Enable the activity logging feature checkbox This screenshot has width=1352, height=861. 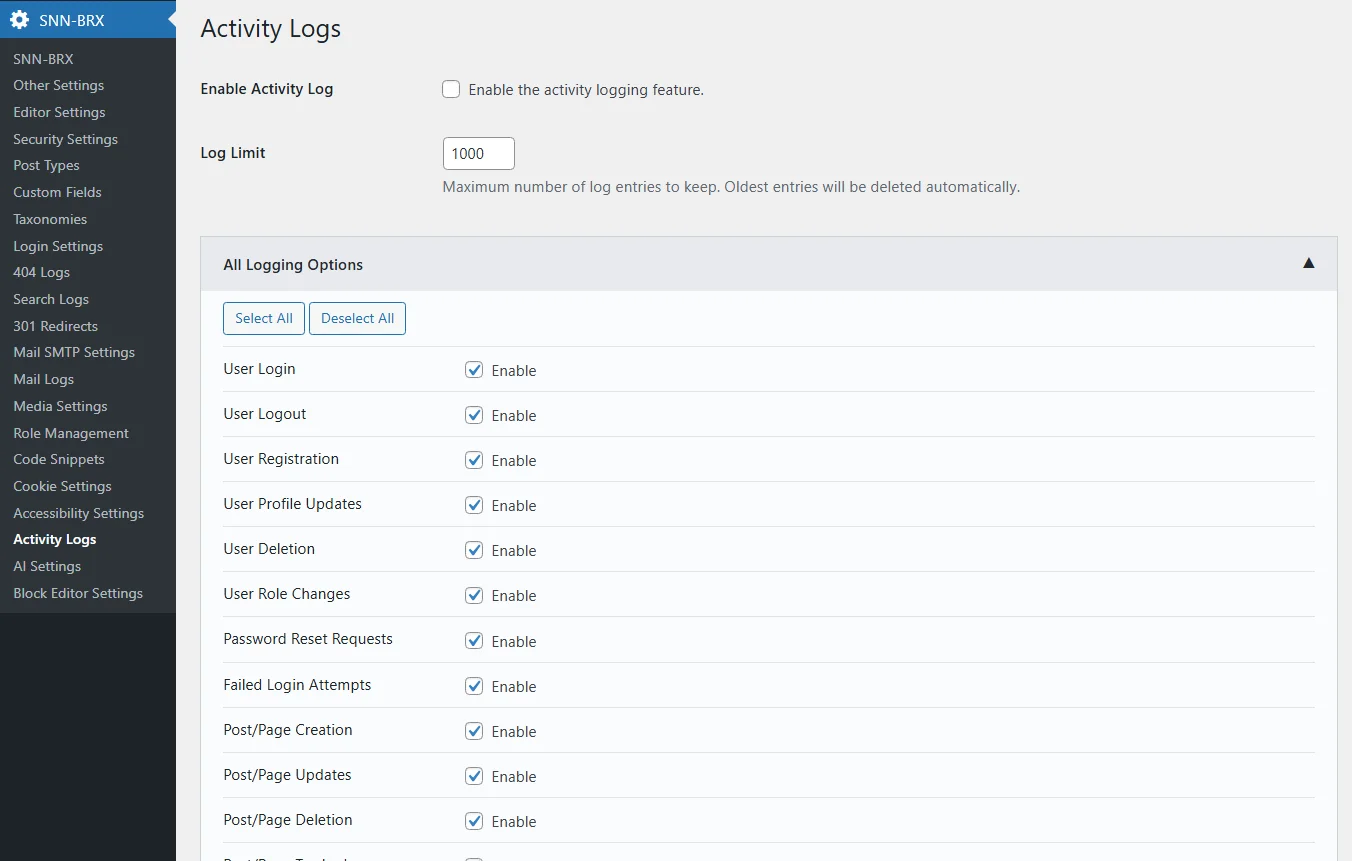pyautogui.click(x=451, y=90)
